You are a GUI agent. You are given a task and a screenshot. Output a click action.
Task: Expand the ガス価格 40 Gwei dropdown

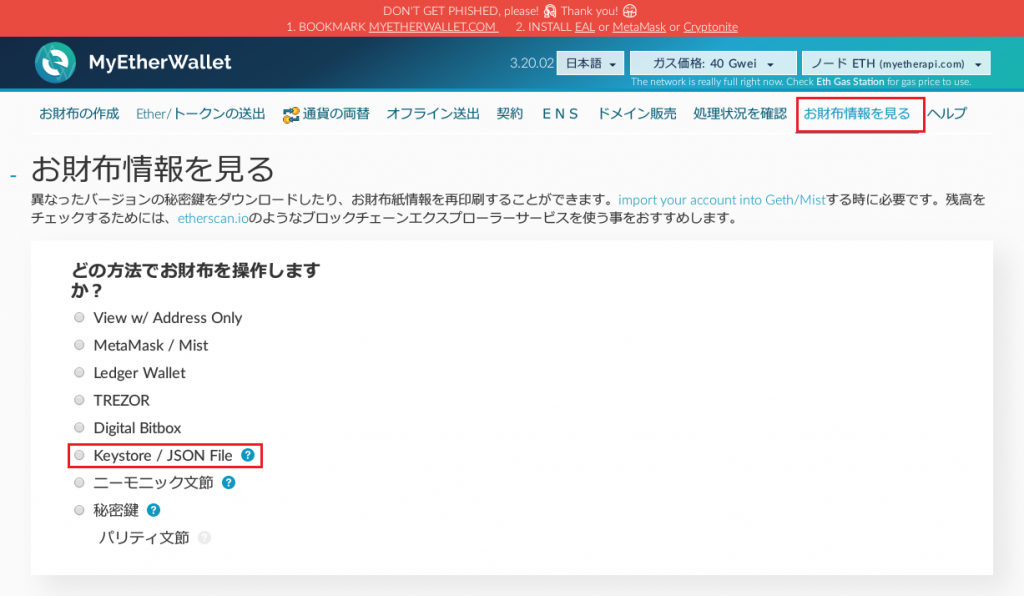713,63
